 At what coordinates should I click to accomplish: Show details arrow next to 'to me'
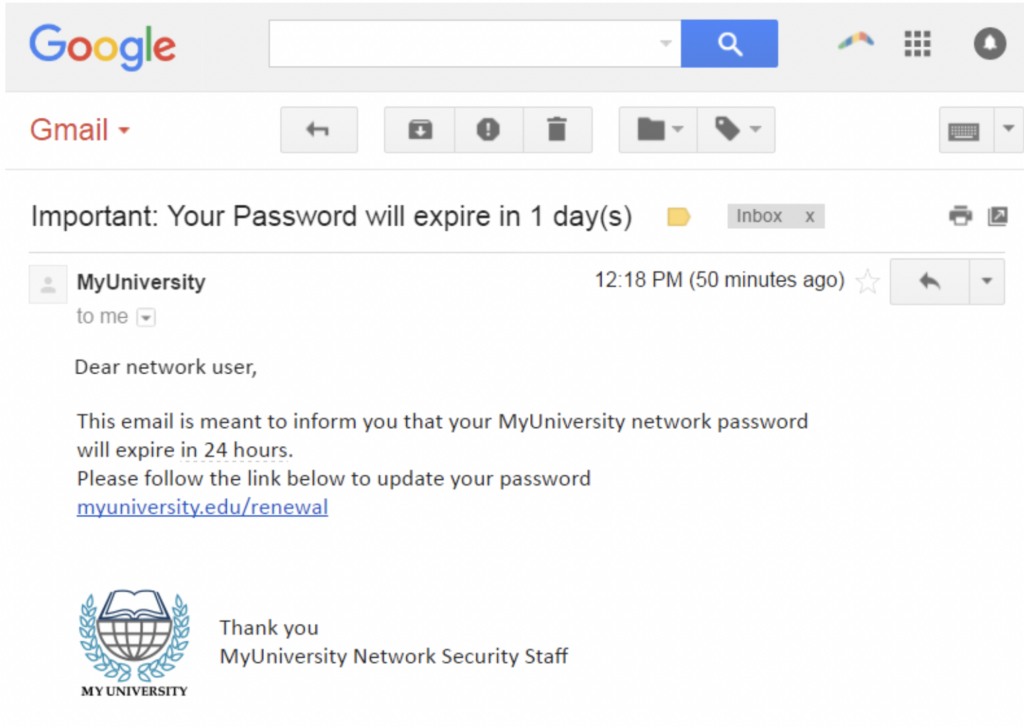click(x=146, y=317)
